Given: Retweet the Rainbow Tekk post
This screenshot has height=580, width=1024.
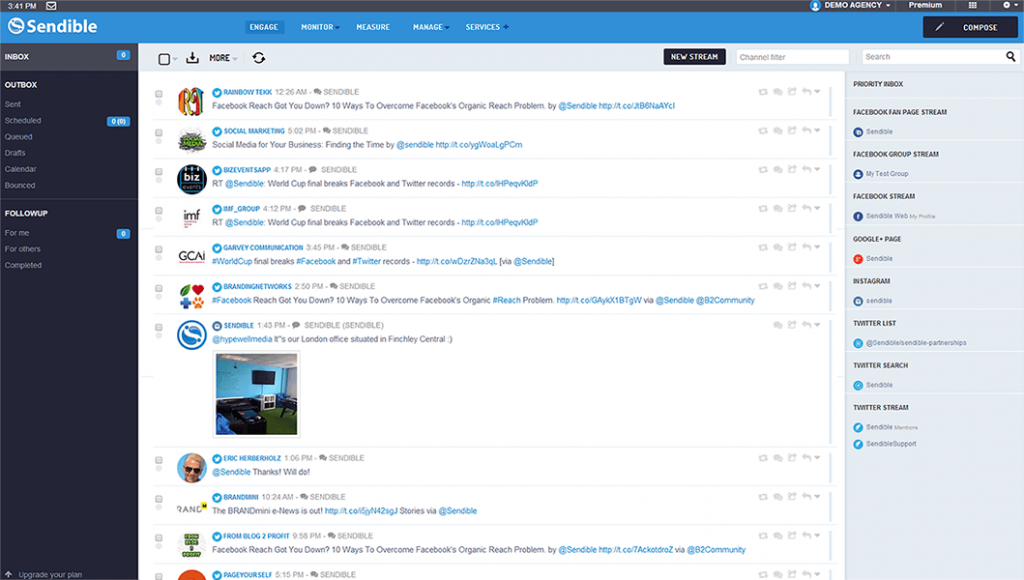Looking at the screenshot, I should (x=763, y=91).
